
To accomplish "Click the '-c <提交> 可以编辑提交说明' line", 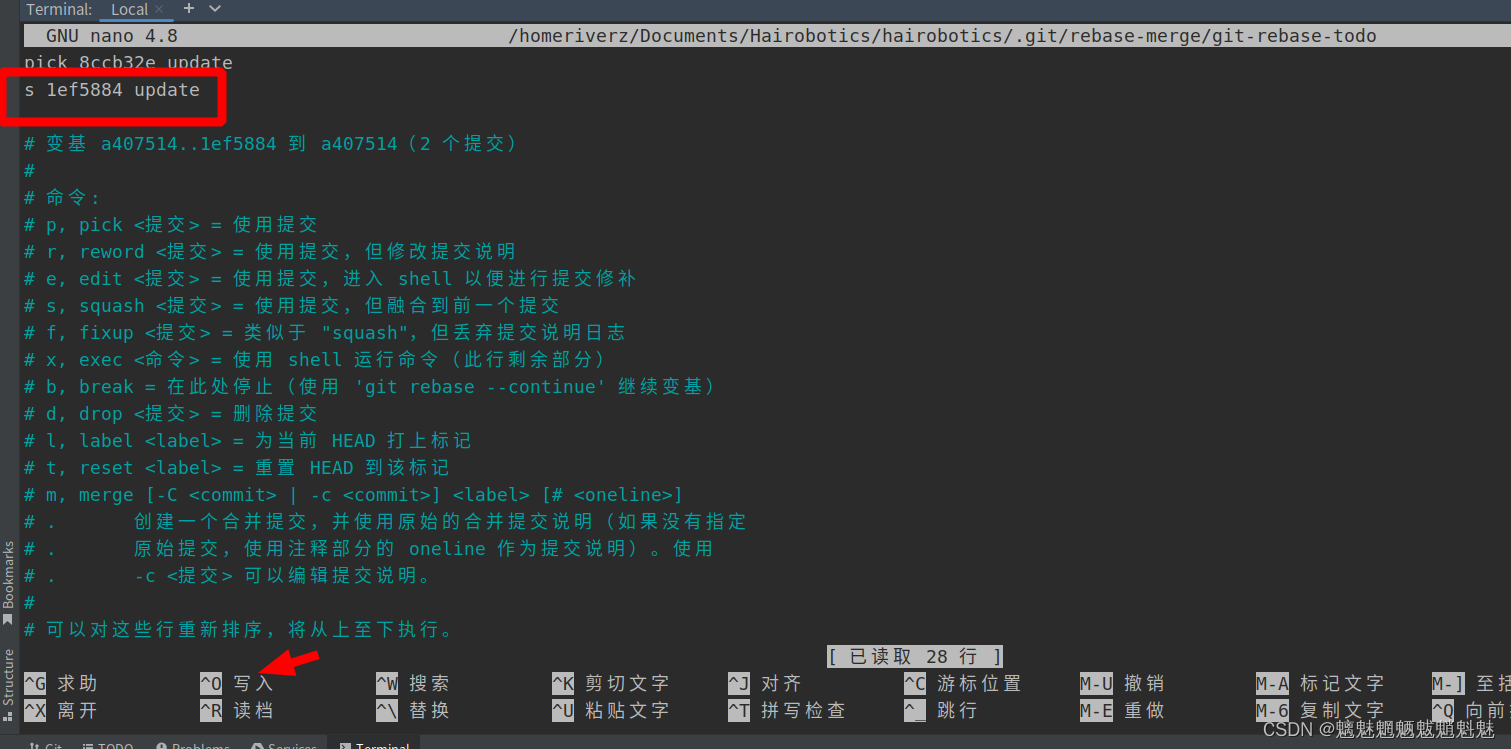I will (229, 576).
